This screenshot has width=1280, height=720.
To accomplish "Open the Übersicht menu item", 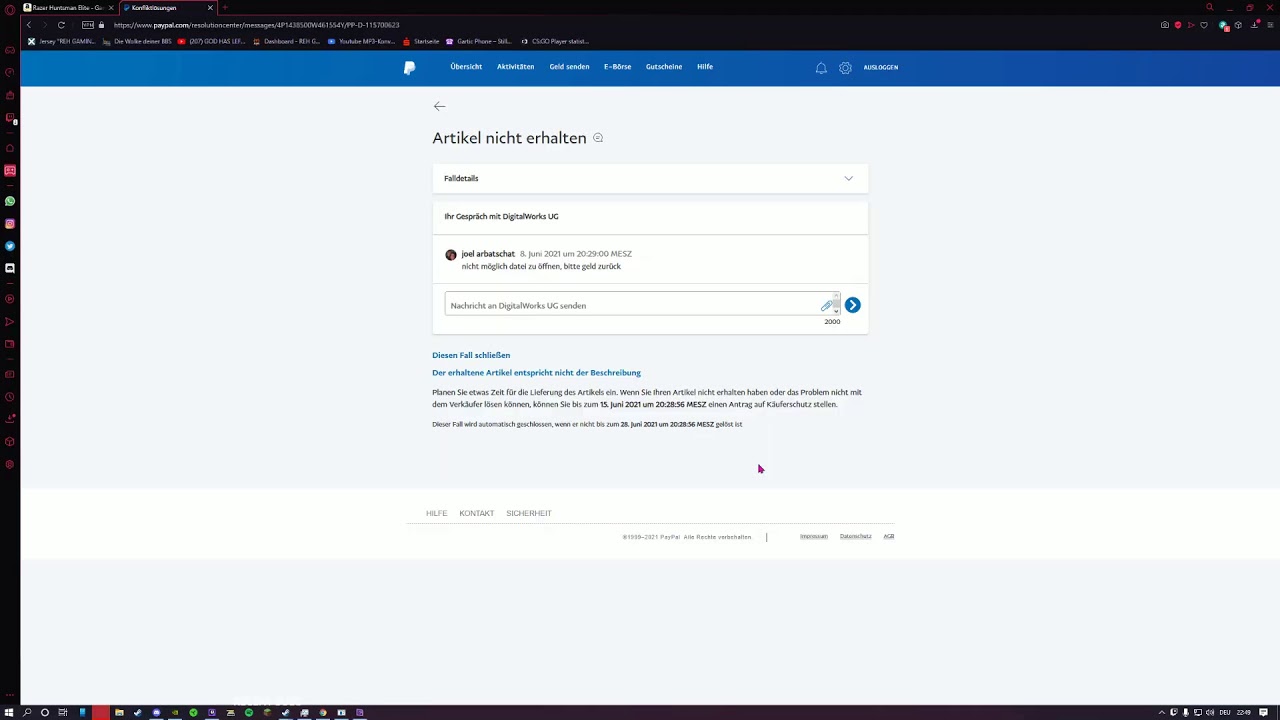I will (466, 67).
